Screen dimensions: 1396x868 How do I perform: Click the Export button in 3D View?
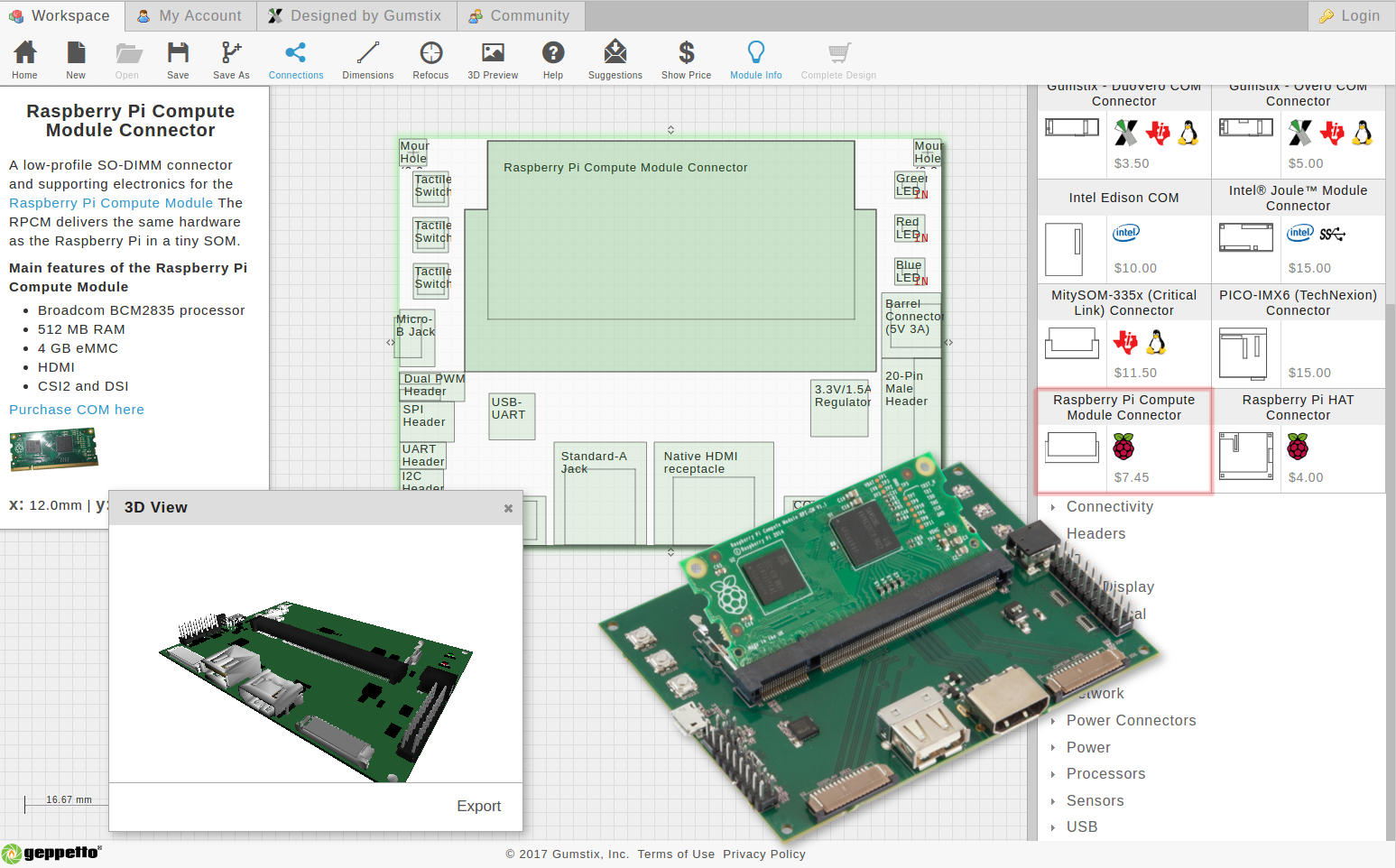tap(478, 806)
